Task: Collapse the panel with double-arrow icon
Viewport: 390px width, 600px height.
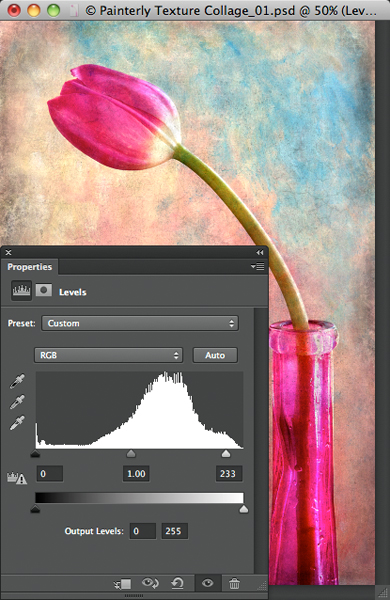Action: pos(260,253)
